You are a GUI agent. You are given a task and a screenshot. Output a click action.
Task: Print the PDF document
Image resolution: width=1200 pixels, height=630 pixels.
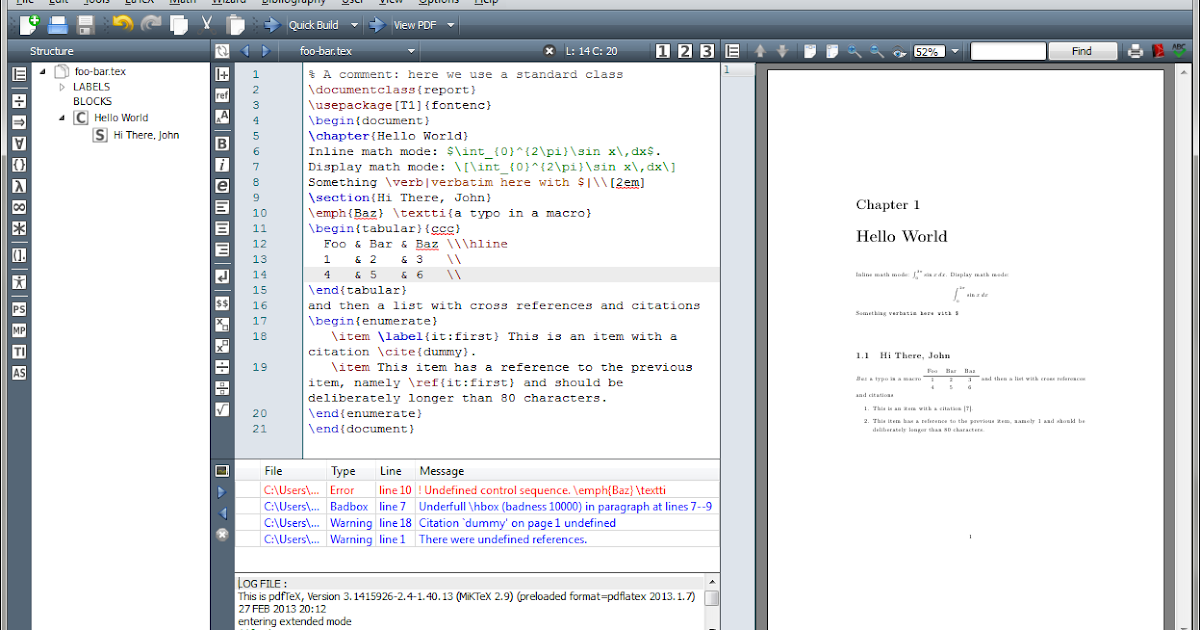tap(1136, 51)
